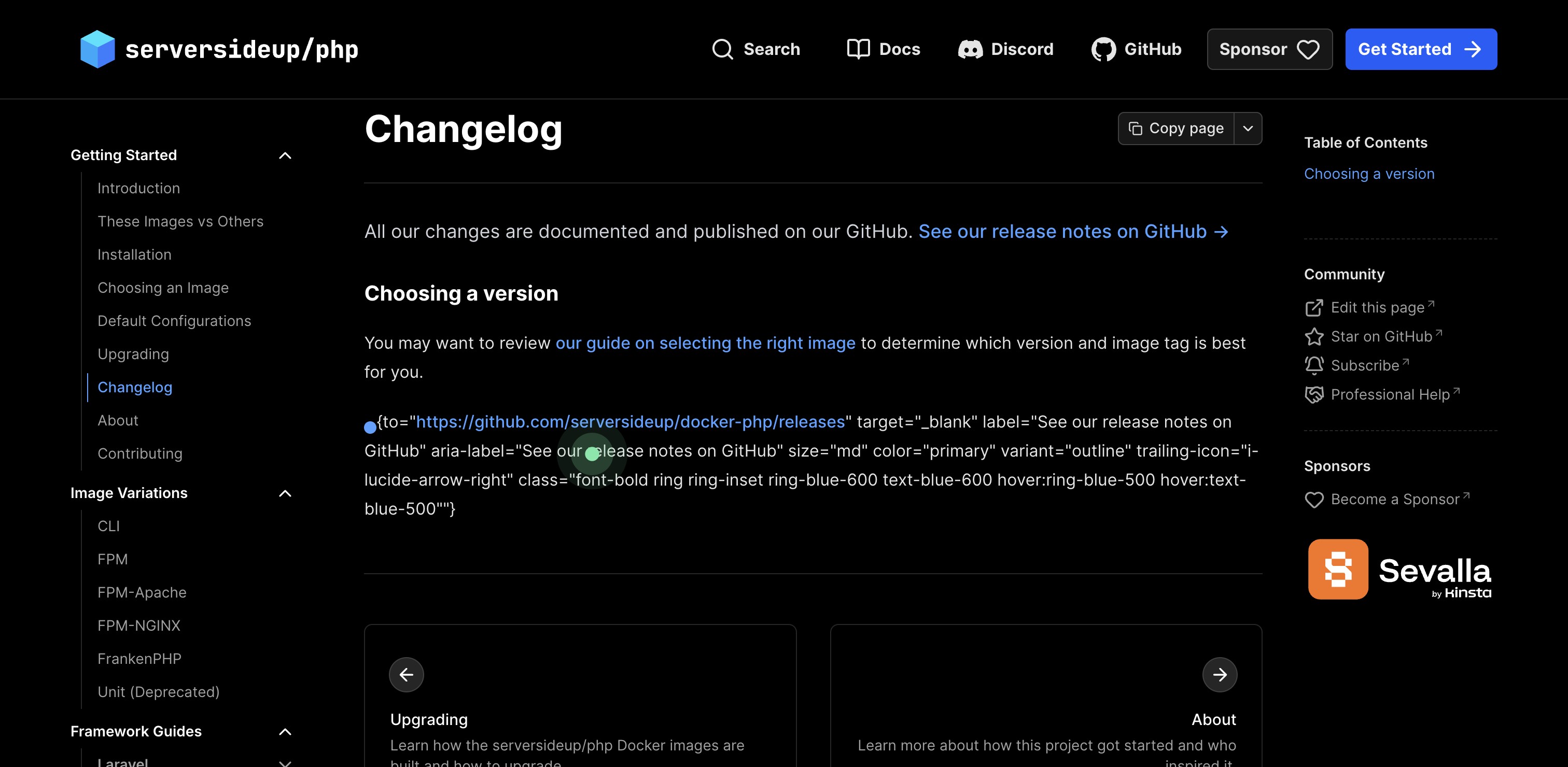Screen dimensions: 1568x767
Task: Select Changelog in the sidebar
Action: coord(135,388)
